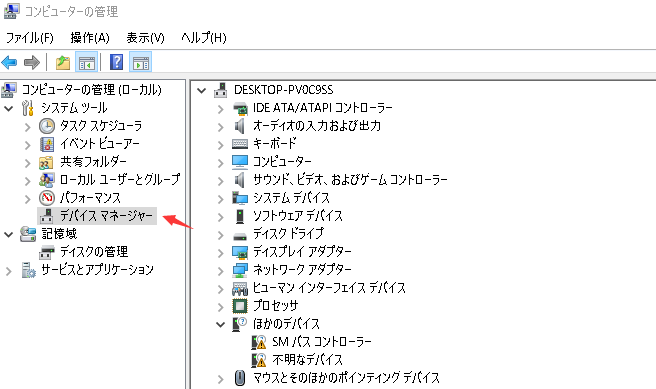Click the サービスとアプリケーション icon
656x389 pixels.
coord(28,270)
